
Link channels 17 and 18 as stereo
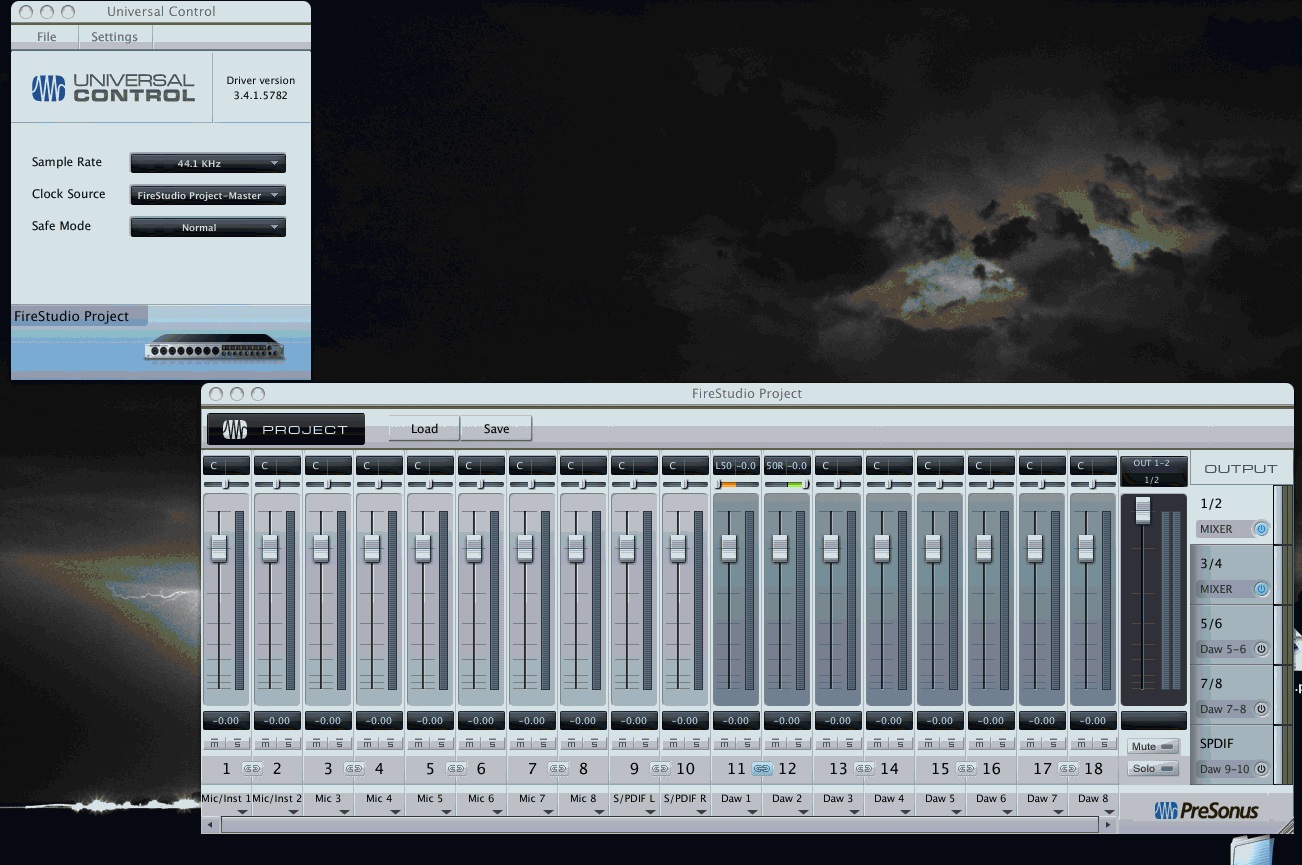point(1068,769)
